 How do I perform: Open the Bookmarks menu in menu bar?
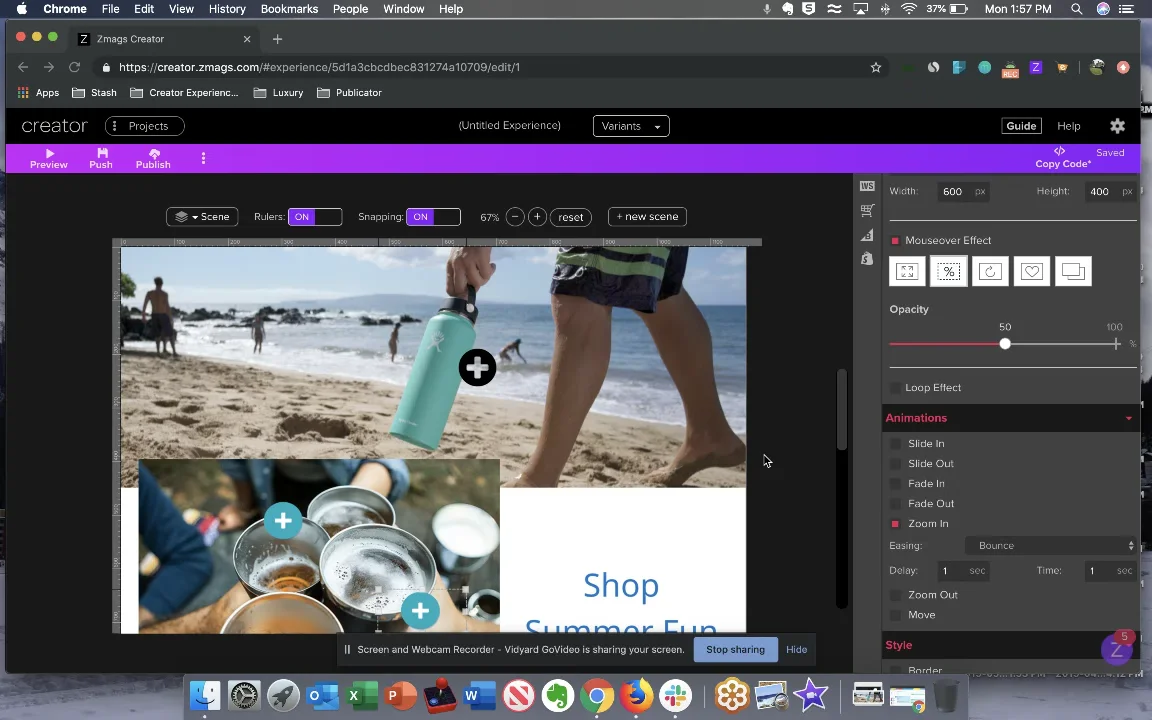[x=289, y=9]
